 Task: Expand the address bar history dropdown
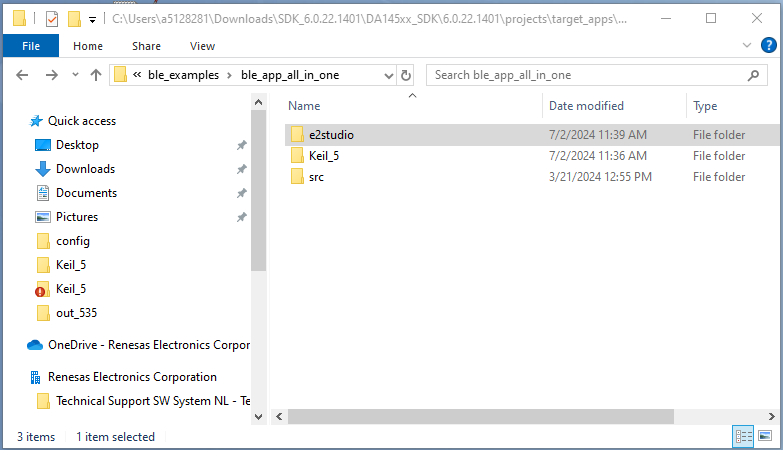[389, 75]
